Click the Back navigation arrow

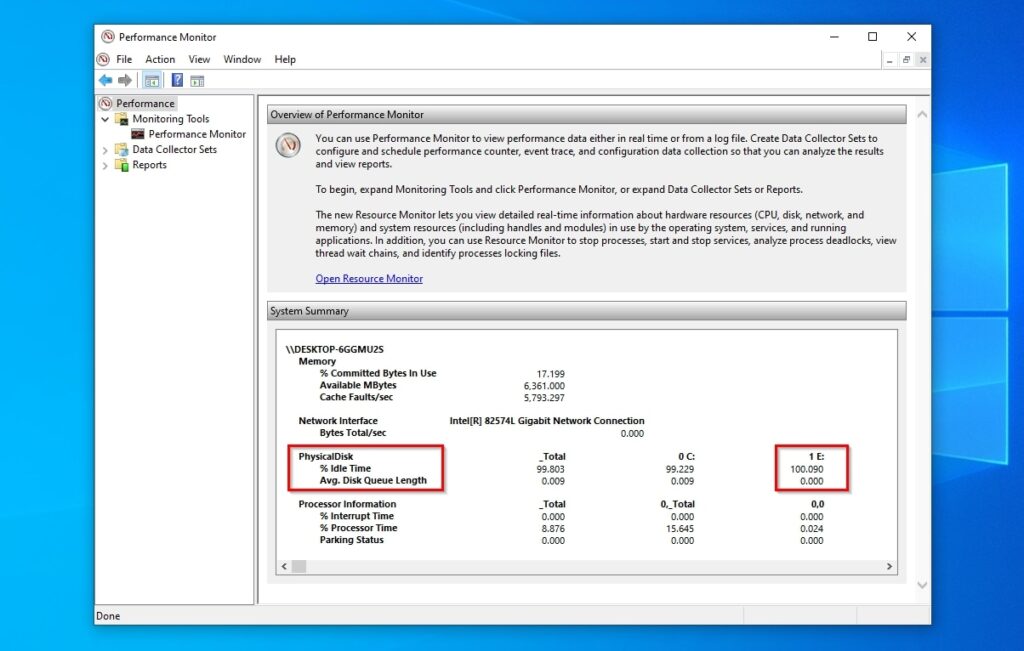pyautogui.click(x=105, y=79)
